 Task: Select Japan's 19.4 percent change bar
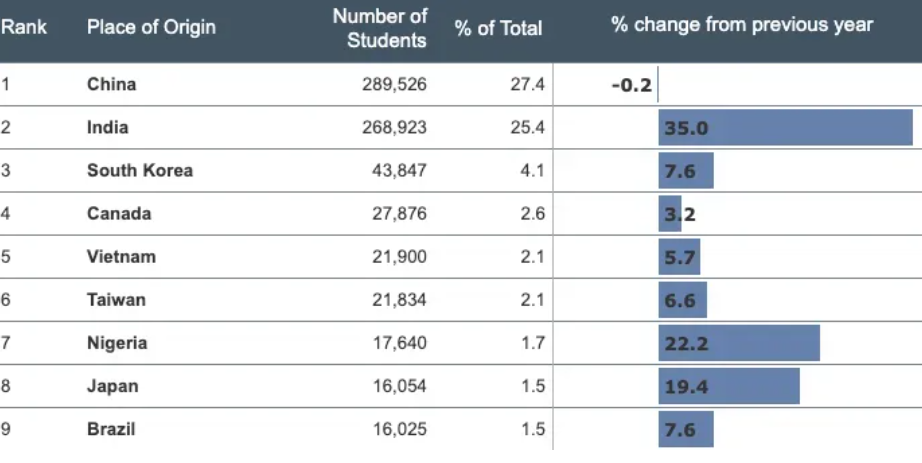[x=729, y=386]
